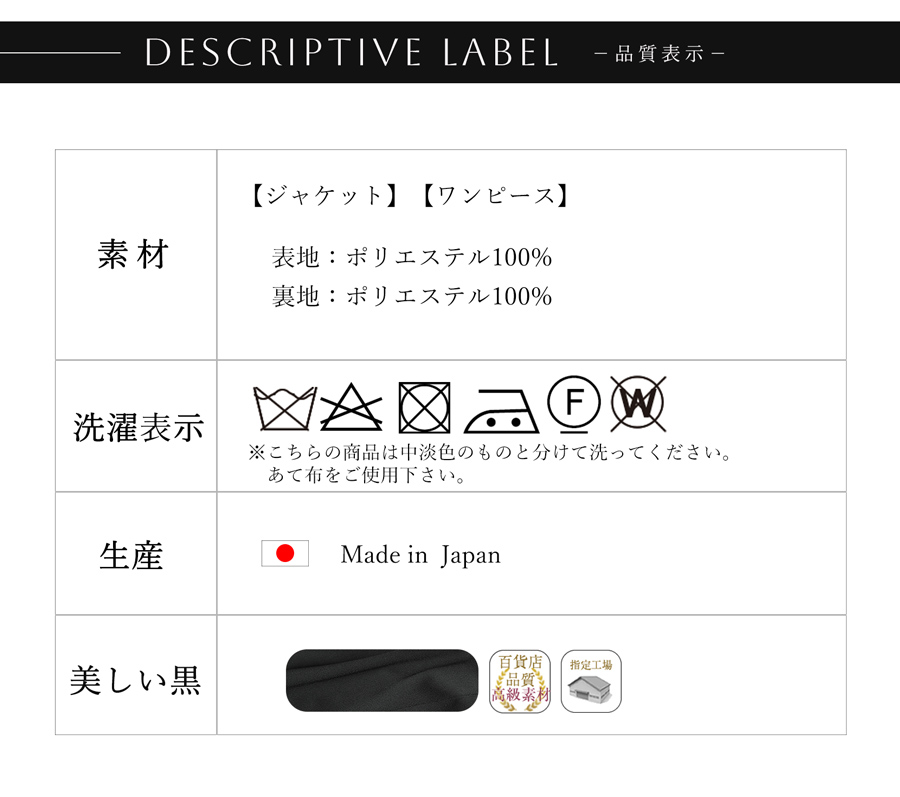Click the do-not-wash tub icon

285,409
